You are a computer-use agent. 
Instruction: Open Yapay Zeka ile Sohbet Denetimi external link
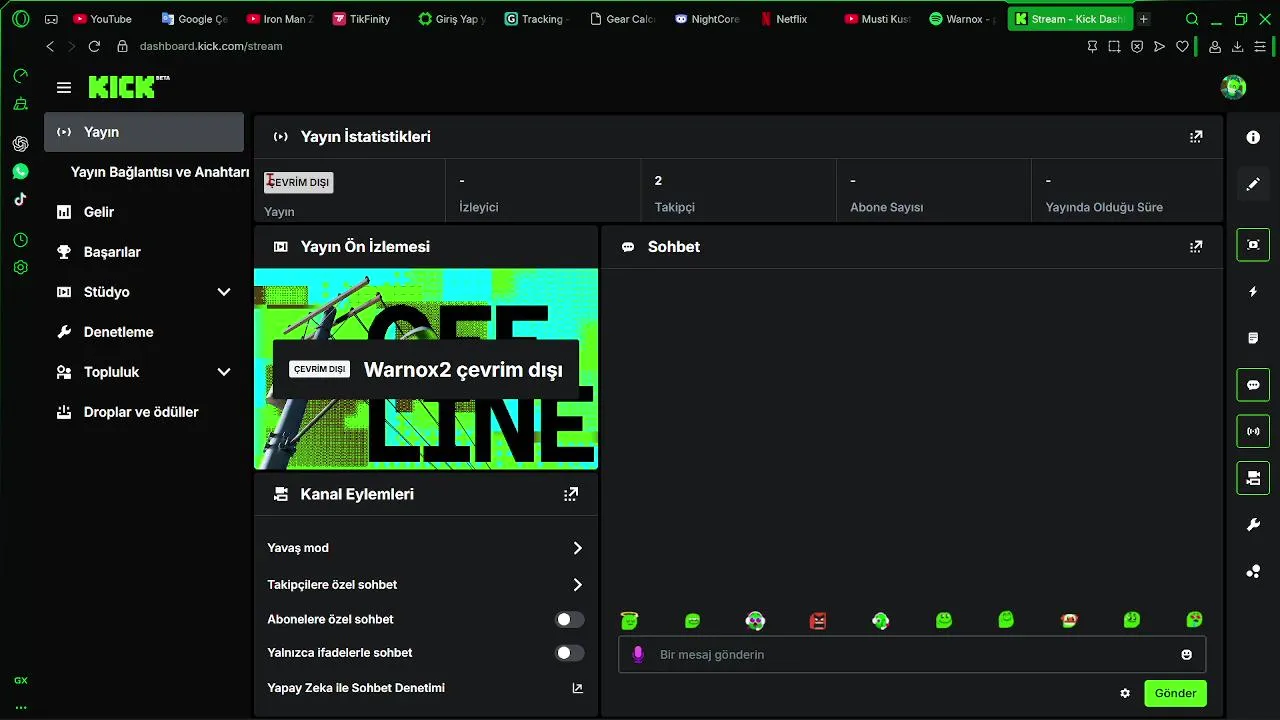point(577,688)
